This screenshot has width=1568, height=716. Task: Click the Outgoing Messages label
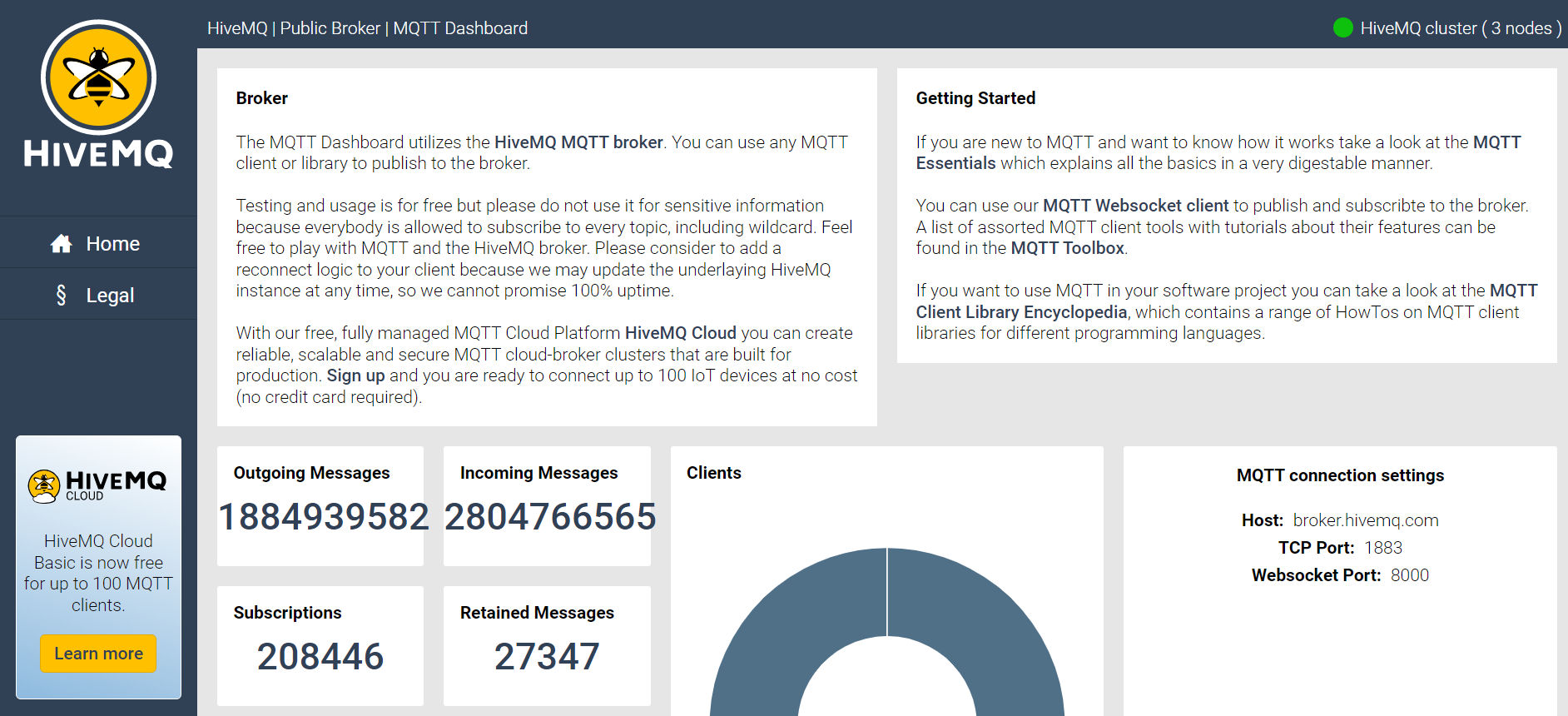coord(311,473)
